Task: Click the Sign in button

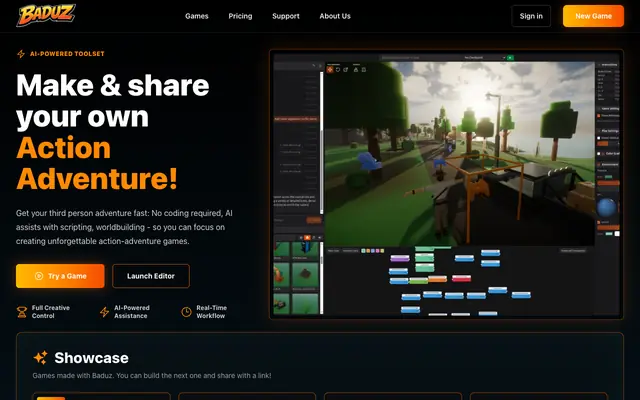Action: 531,16
